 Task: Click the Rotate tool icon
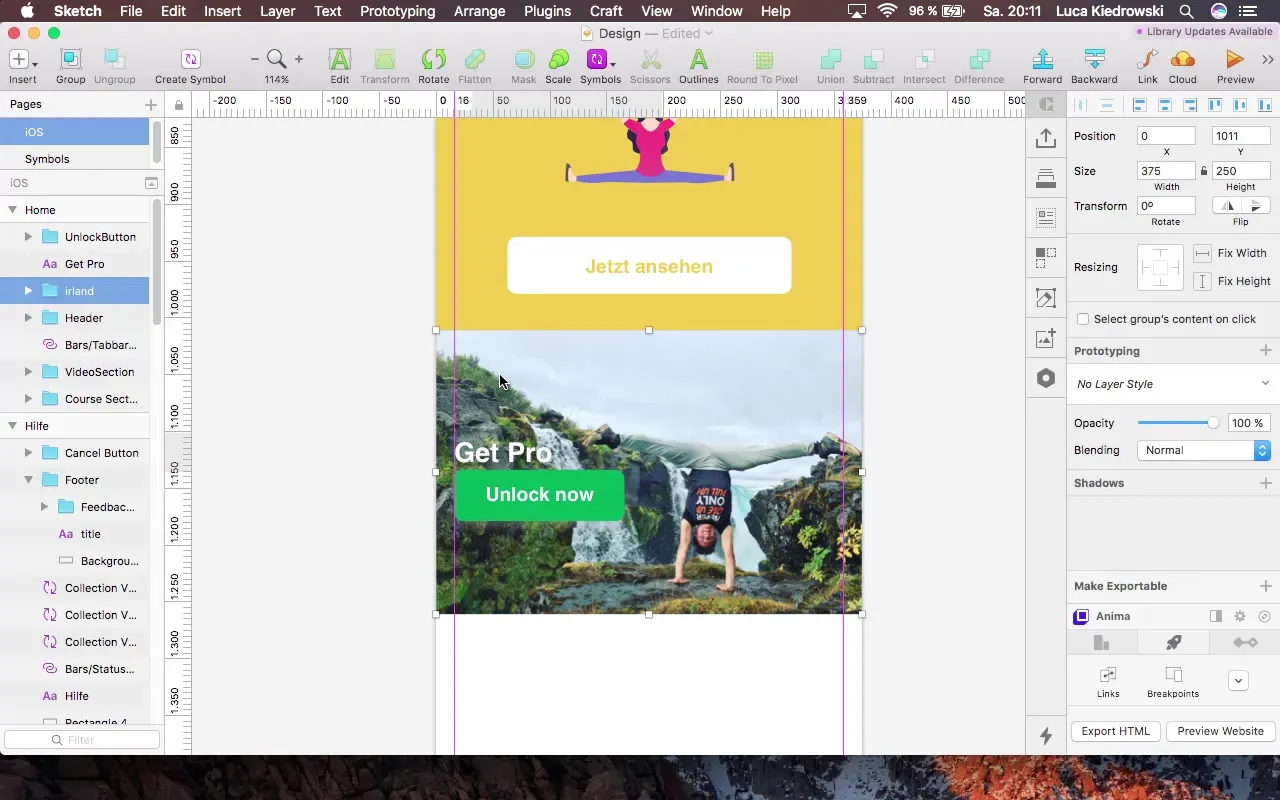(x=433, y=60)
